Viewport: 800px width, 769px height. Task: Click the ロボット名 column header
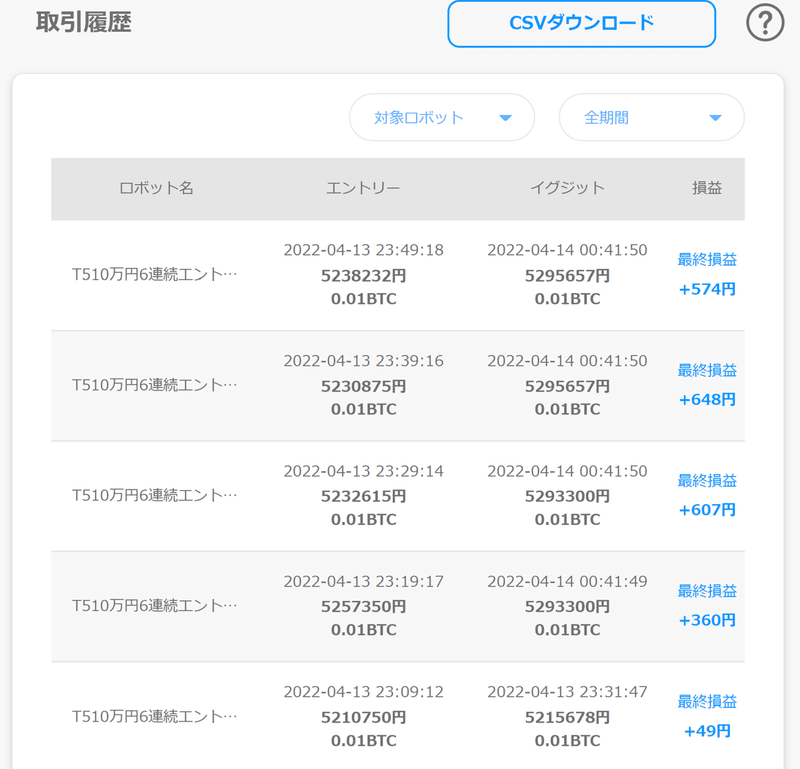(x=156, y=188)
